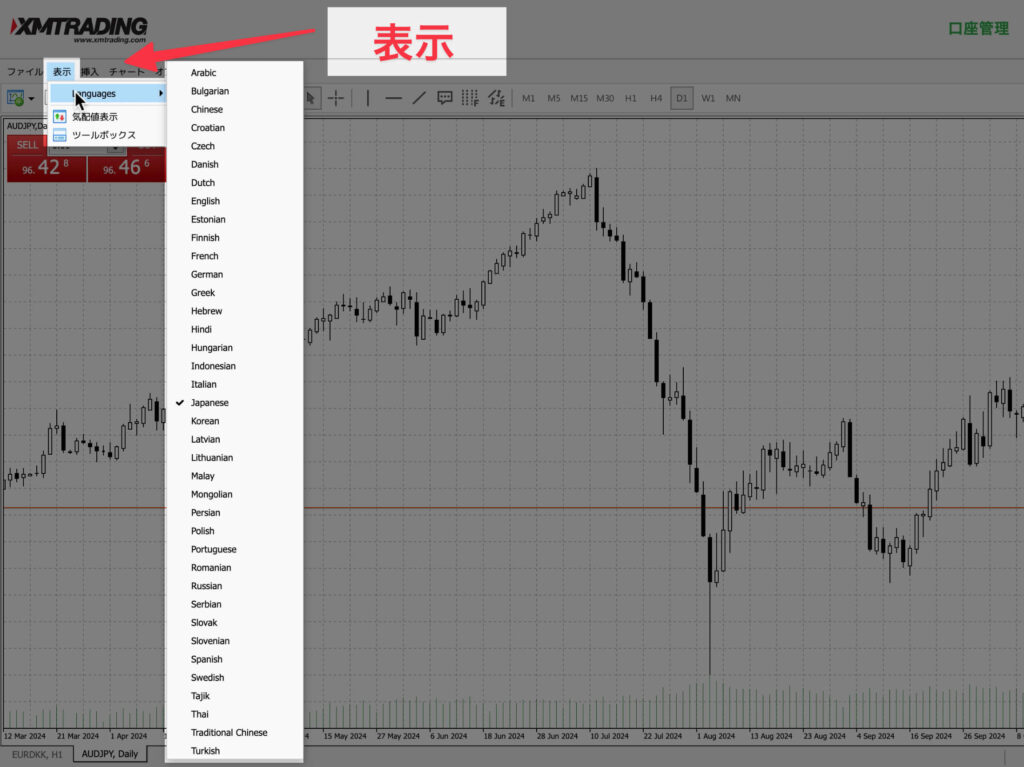Open the ファイル menu

pyautogui.click(x=25, y=72)
